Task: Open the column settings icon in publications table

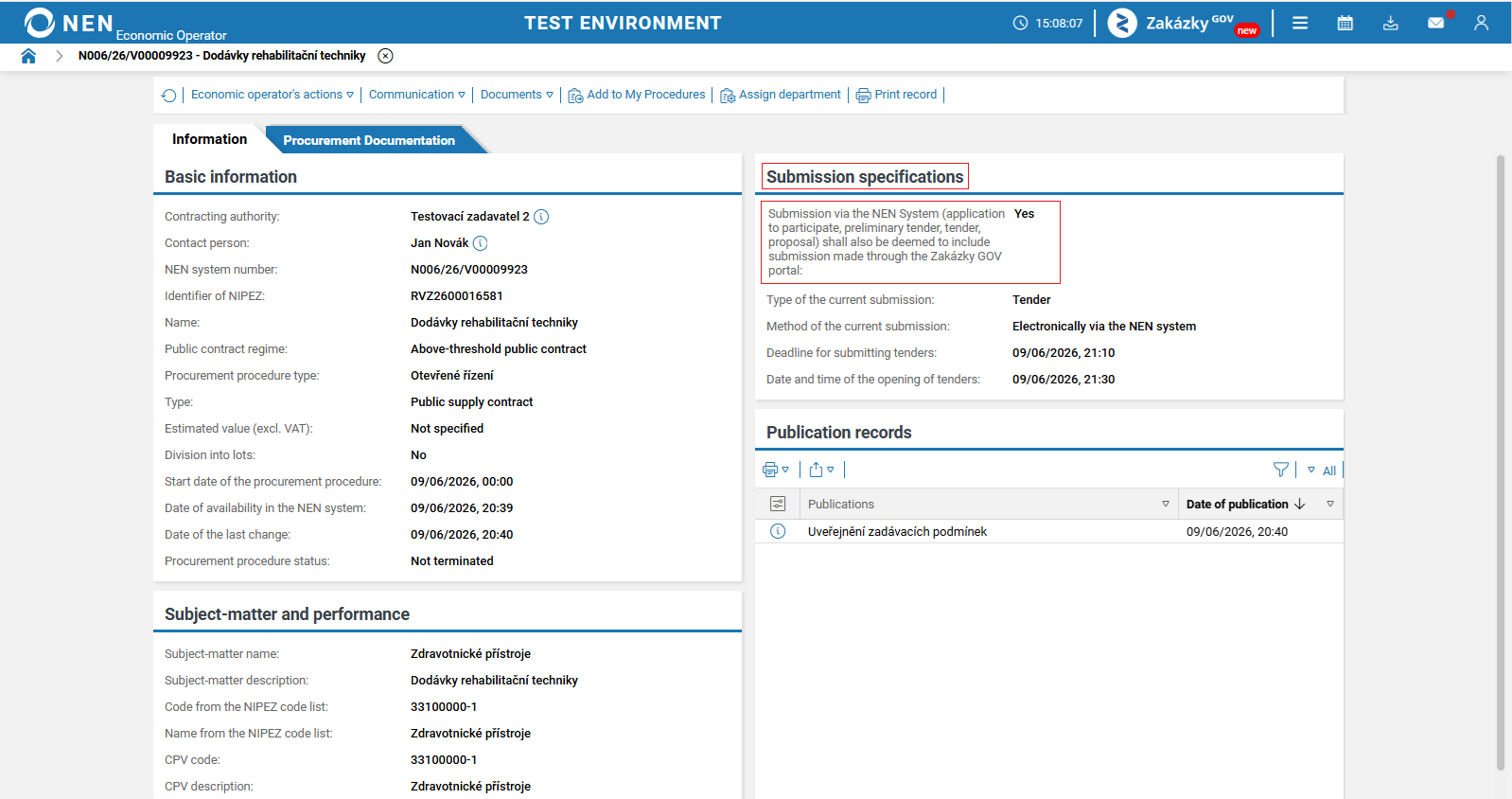Action: tap(778, 504)
